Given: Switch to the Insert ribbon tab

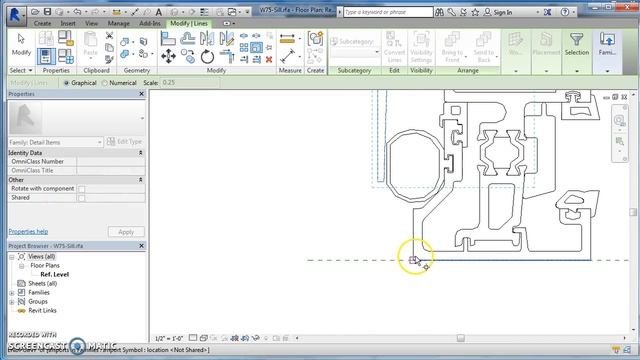Looking at the screenshot, I should click(x=68, y=23).
